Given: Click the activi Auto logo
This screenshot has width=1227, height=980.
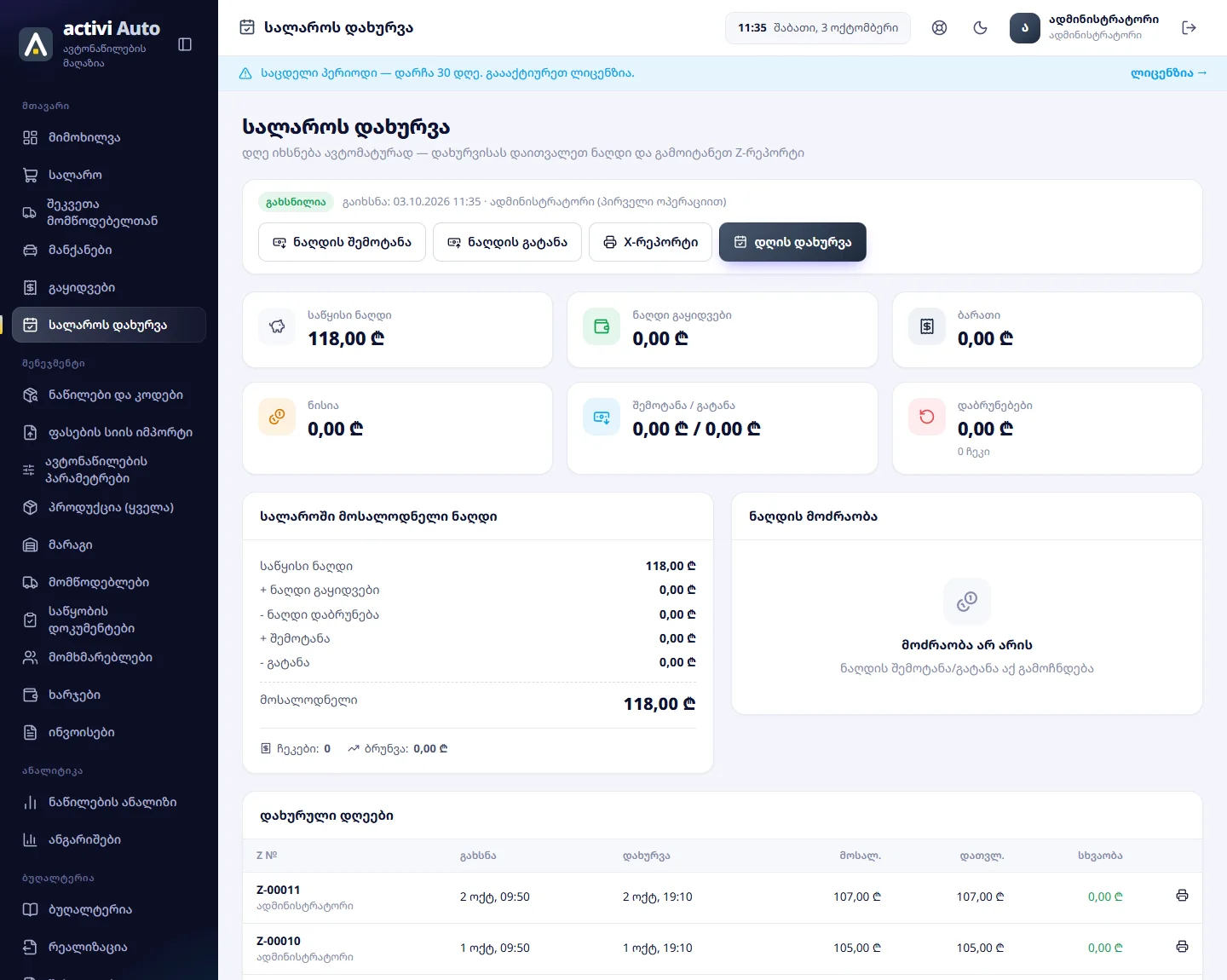Looking at the screenshot, I should click(36, 44).
